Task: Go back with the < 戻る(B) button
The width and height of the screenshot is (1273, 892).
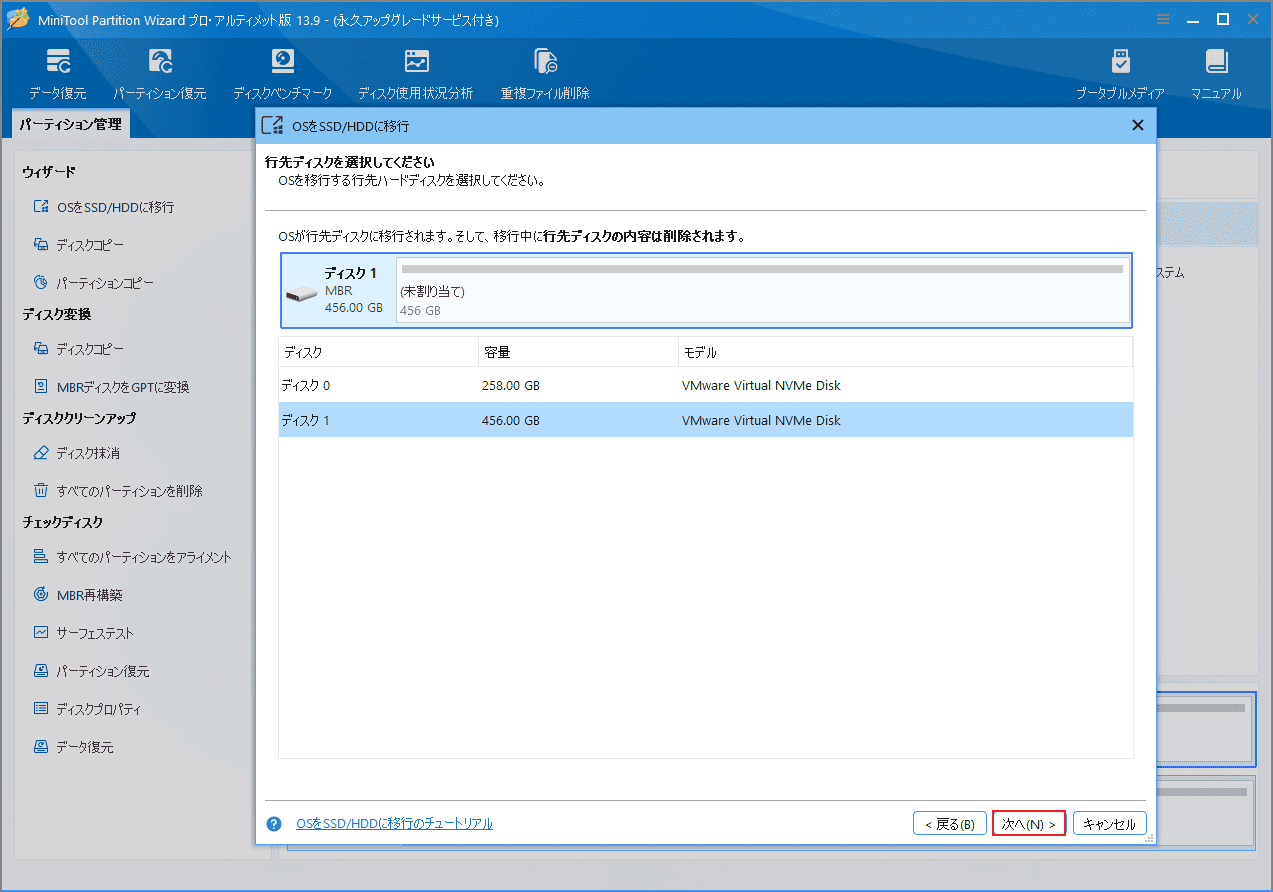Action: pos(950,824)
